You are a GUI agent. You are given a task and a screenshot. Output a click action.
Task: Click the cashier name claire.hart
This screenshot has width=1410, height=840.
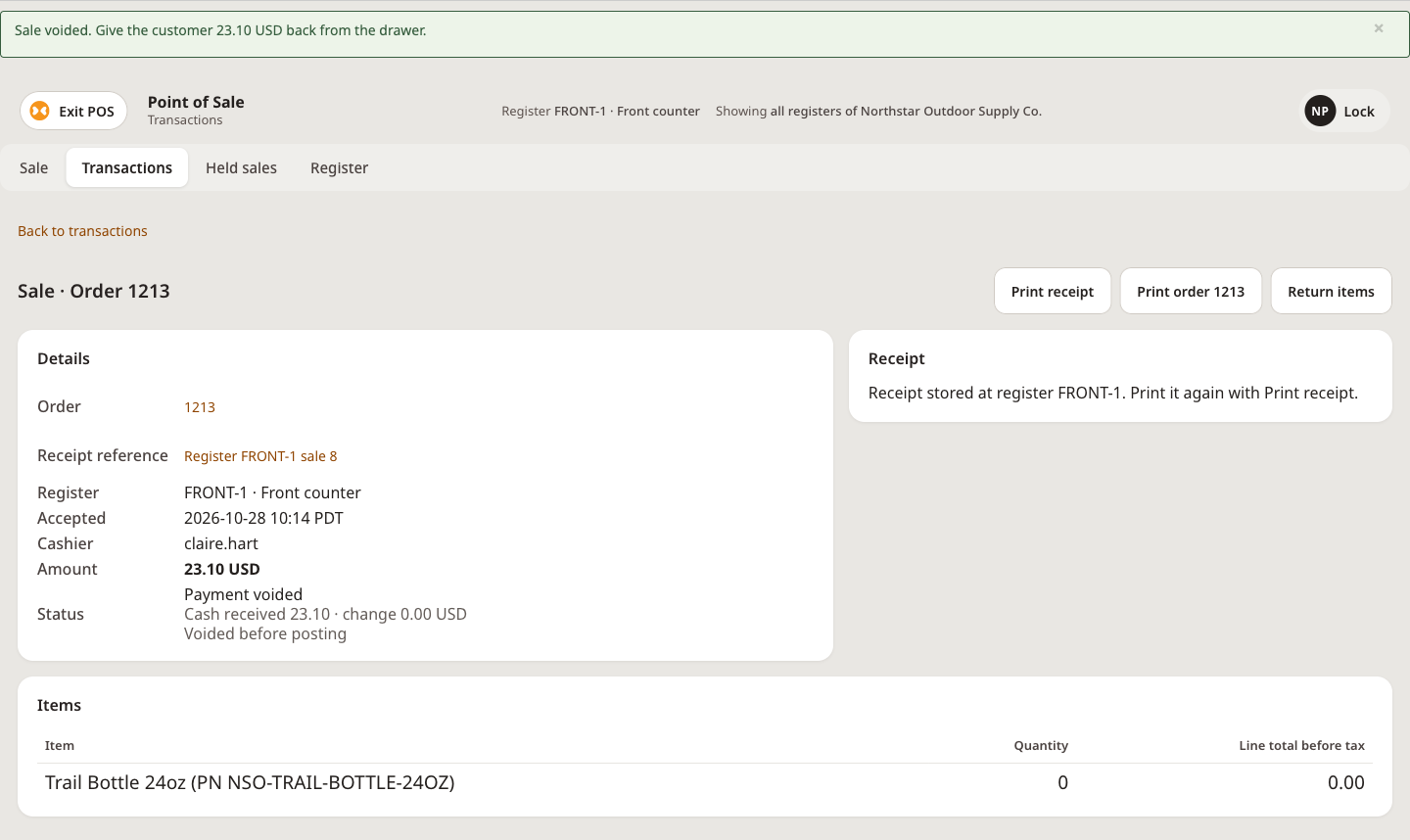pyautogui.click(x=221, y=543)
